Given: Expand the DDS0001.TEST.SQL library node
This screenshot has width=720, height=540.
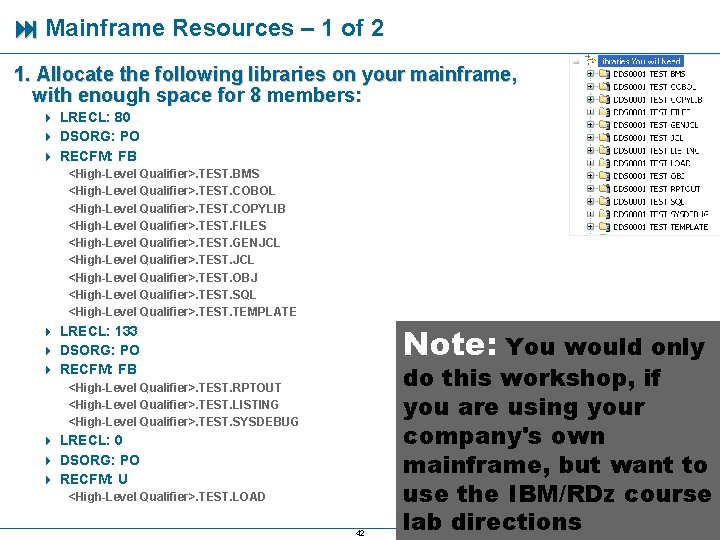Looking at the screenshot, I should (591, 202).
